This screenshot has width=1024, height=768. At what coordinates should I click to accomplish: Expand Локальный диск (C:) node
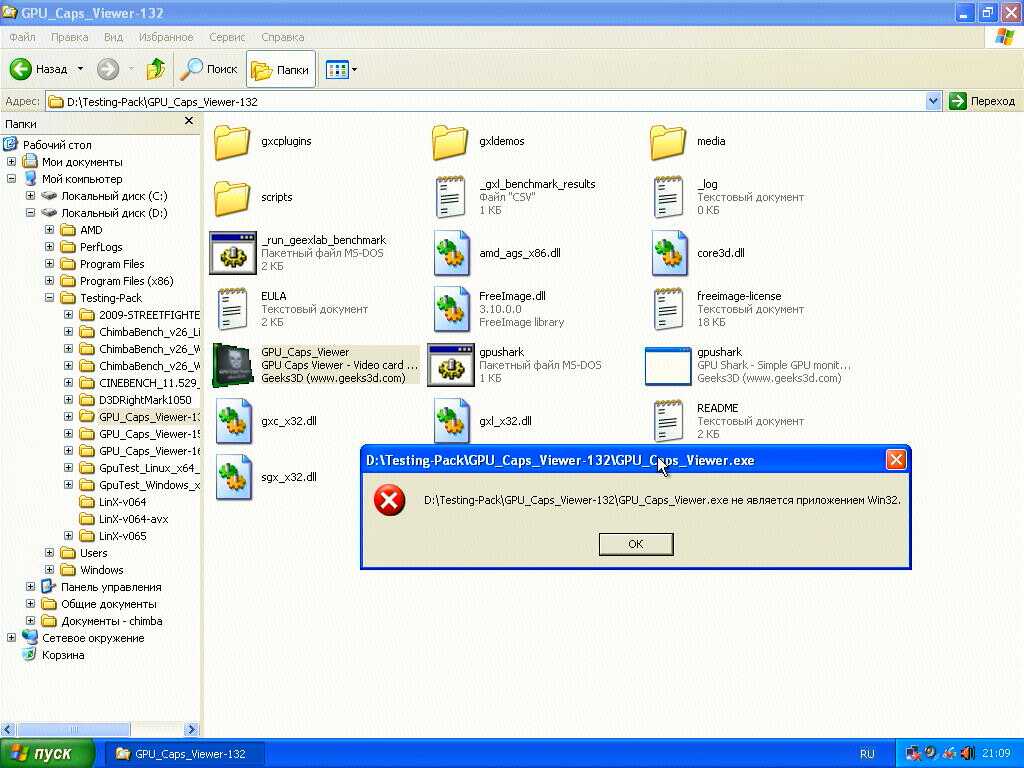tap(30, 195)
